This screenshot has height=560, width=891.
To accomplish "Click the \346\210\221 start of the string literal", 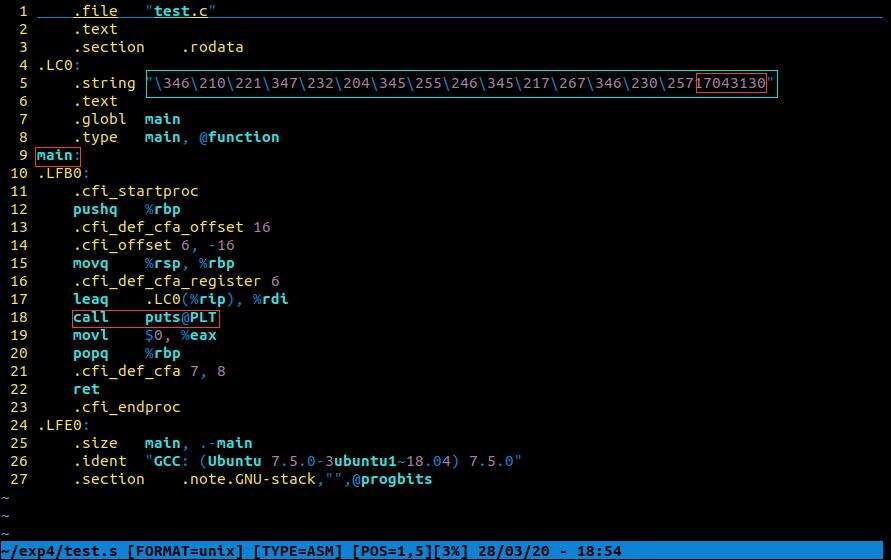I will click(x=208, y=84).
